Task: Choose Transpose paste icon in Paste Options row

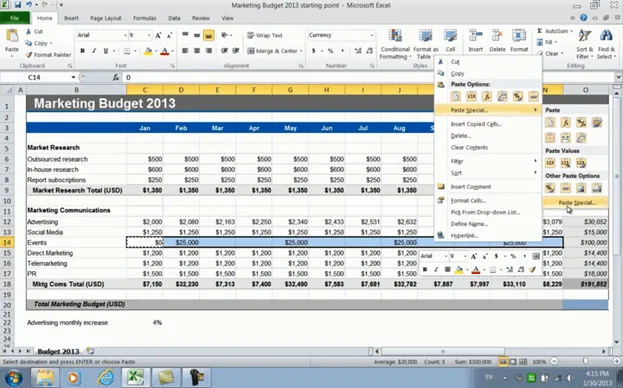Action: pyautogui.click(x=502, y=96)
